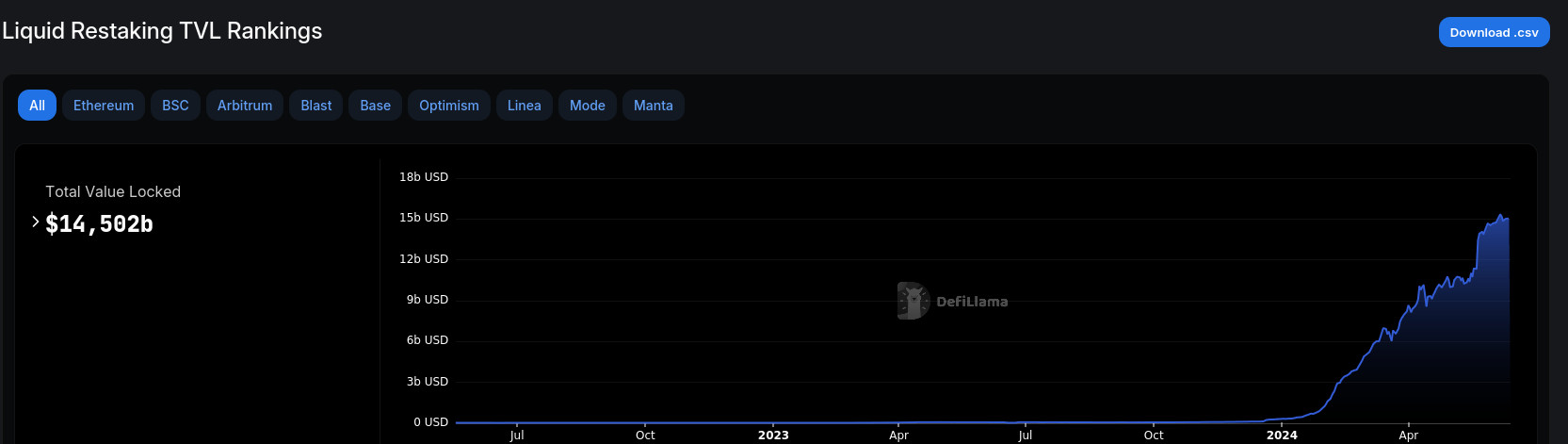This screenshot has height=444, width=1568.
Task: Click the DefiLlama llama logo watermark
Action: point(913,301)
